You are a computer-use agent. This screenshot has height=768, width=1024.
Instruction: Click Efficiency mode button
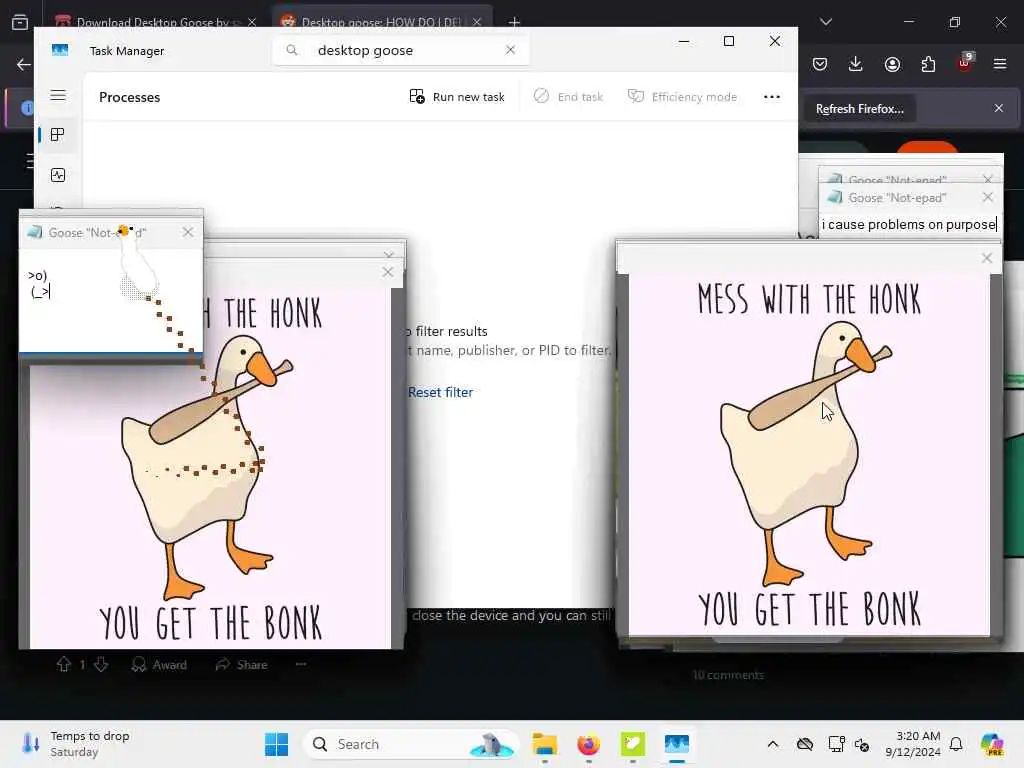coord(682,97)
